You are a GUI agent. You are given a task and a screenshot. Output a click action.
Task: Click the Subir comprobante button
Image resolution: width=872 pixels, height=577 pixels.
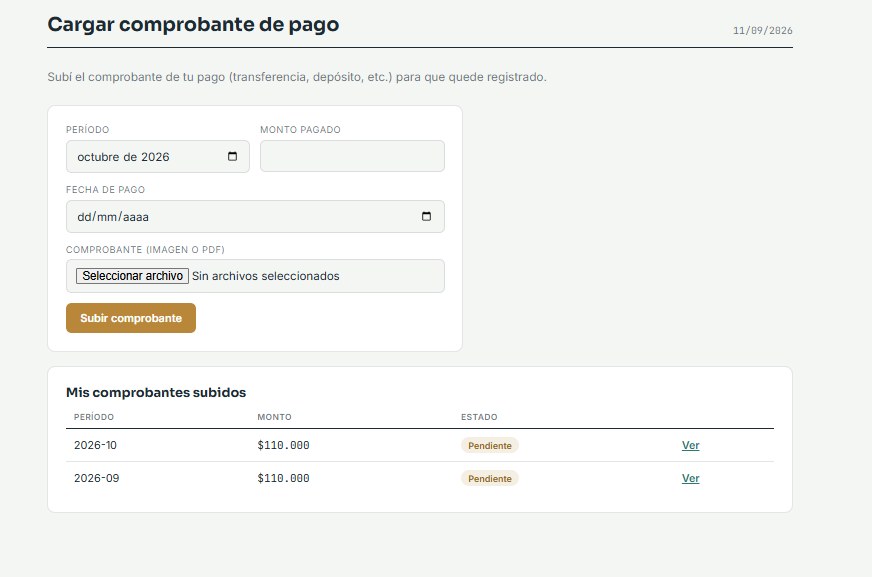point(131,318)
